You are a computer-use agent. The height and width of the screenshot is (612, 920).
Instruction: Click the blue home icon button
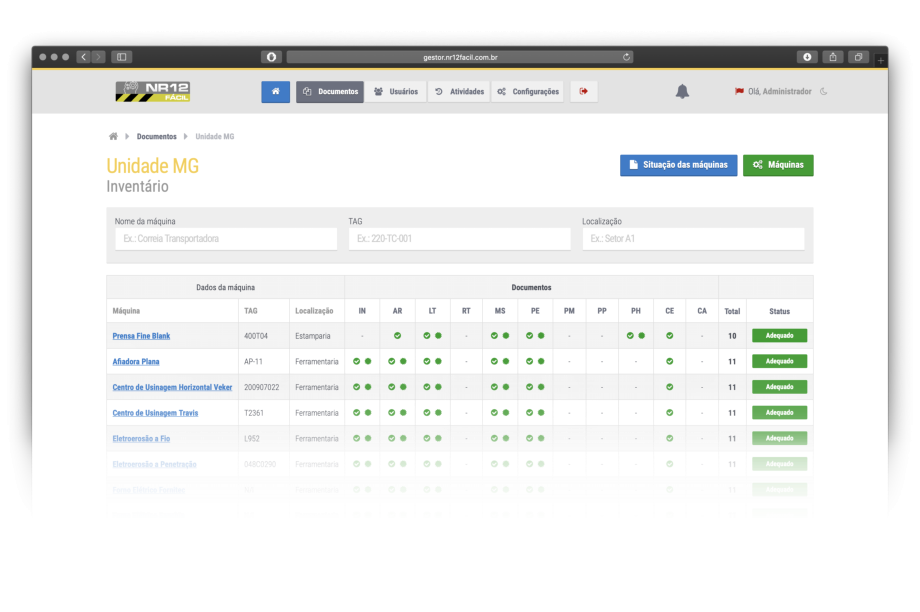click(275, 92)
